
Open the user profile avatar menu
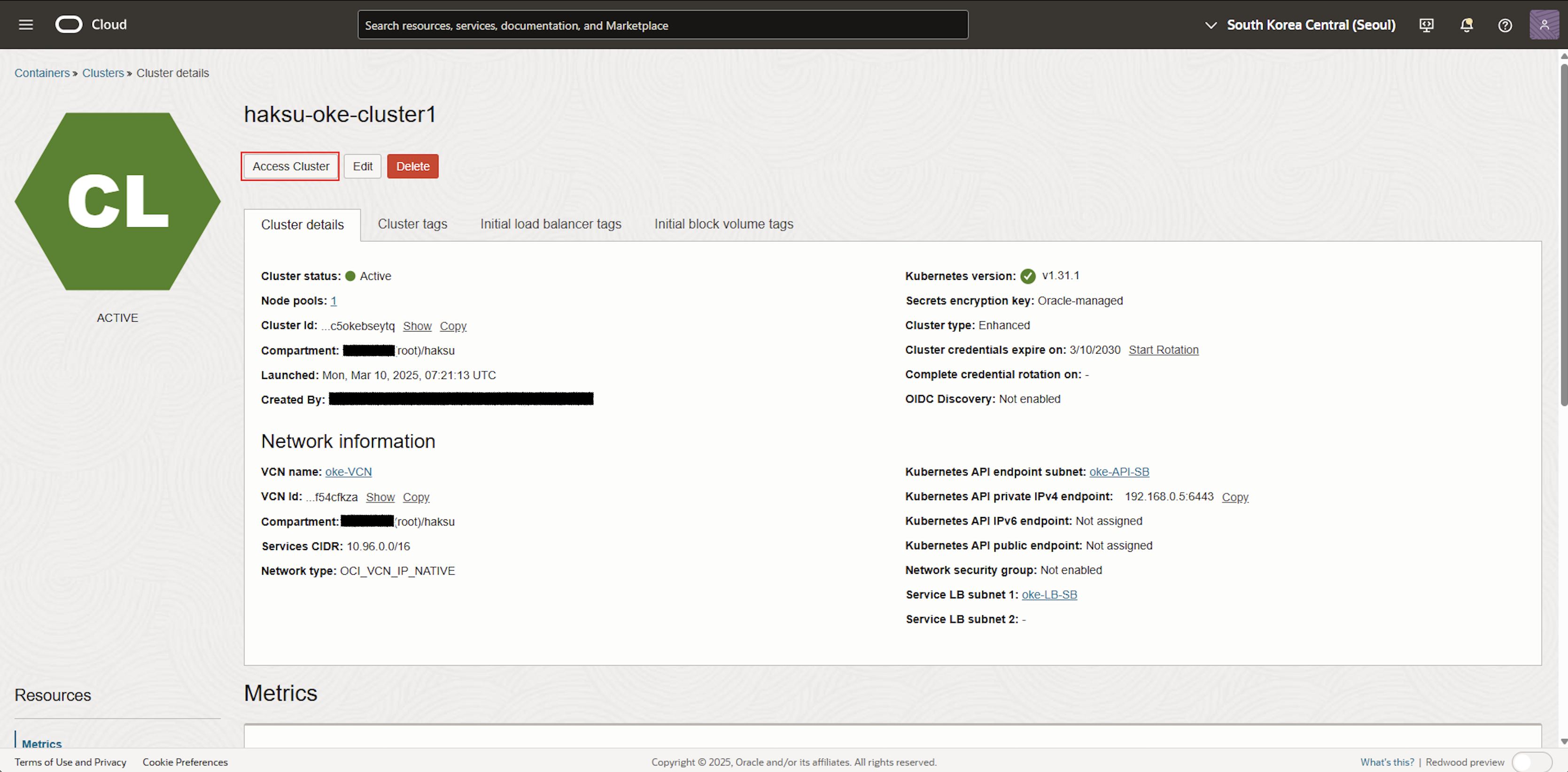coord(1544,25)
